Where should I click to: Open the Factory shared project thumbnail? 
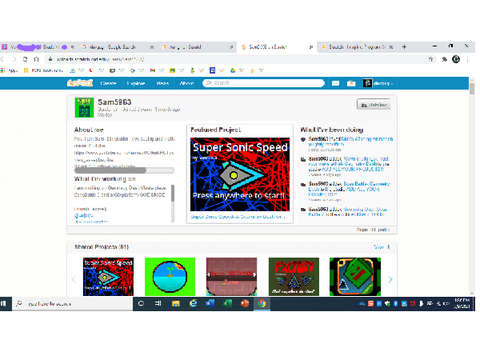click(x=294, y=277)
